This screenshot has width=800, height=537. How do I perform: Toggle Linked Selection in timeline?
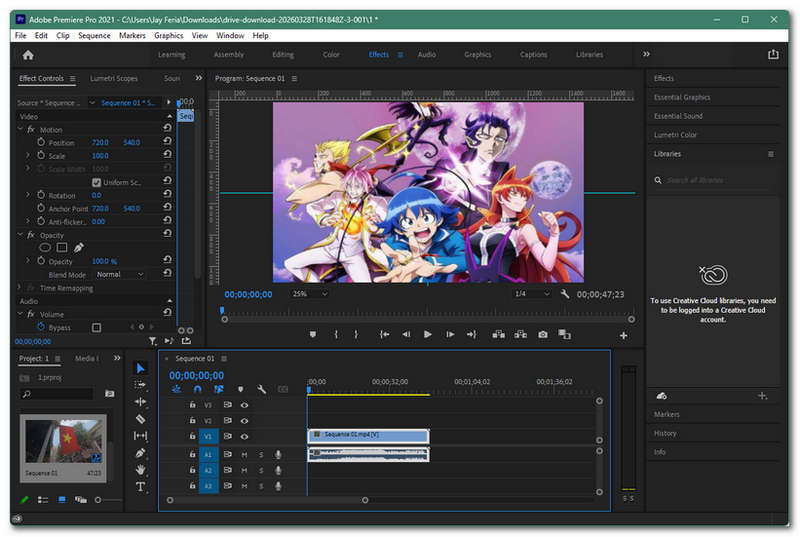[x=218, y=390]
